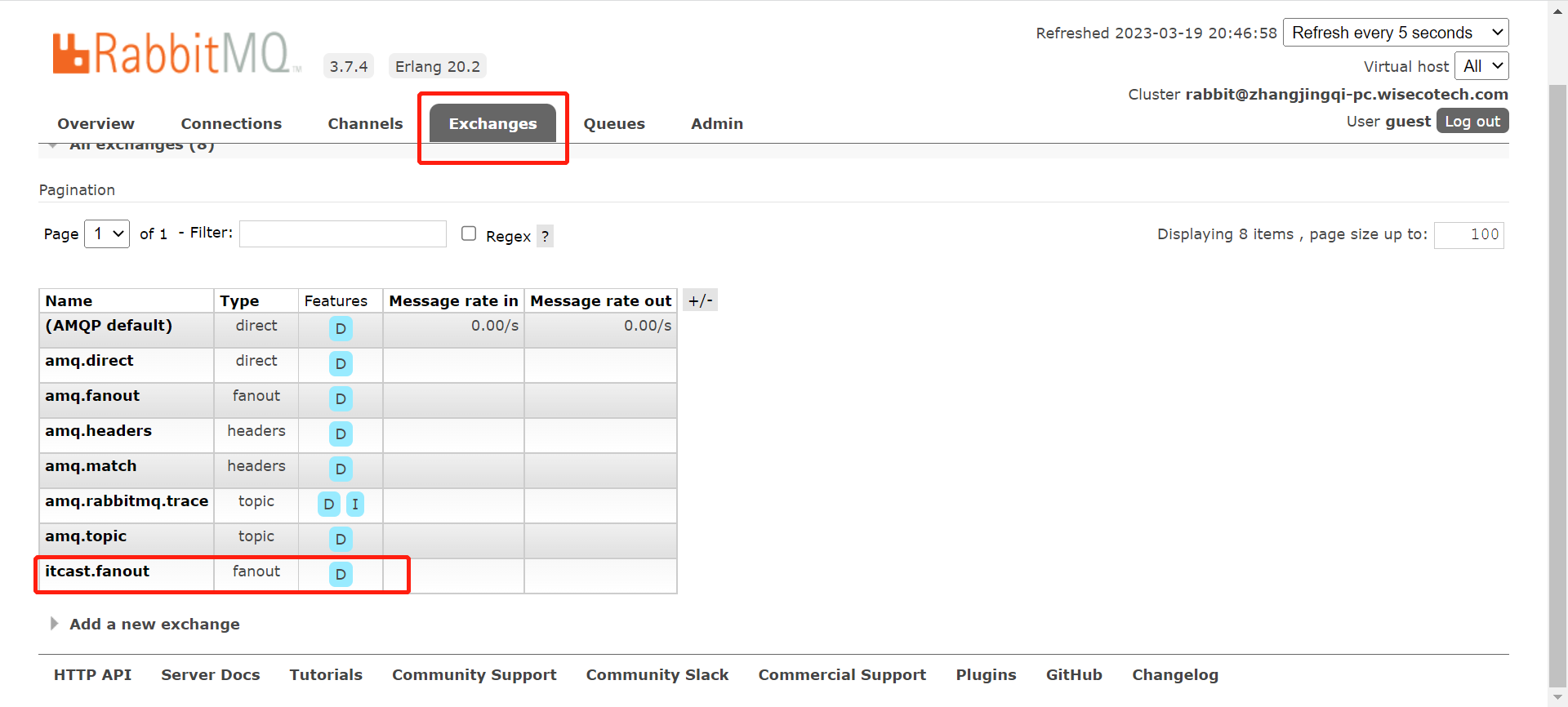Open the Channels tab
This screenshot has width=1568, height=707.
[365, 123]
